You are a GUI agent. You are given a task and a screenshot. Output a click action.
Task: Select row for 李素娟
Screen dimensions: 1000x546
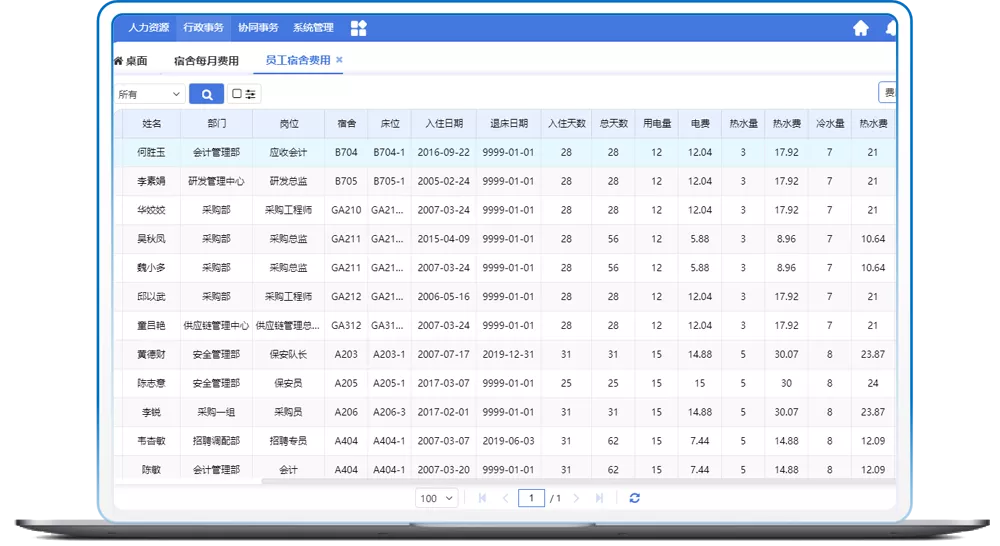(504, 181)
